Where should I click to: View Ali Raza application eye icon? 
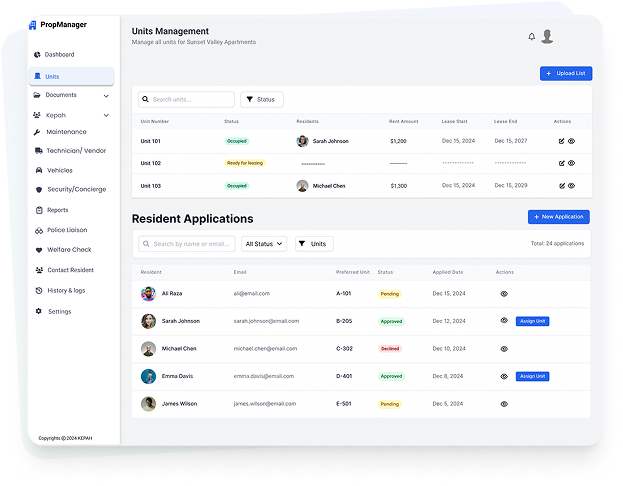(504, 294)
